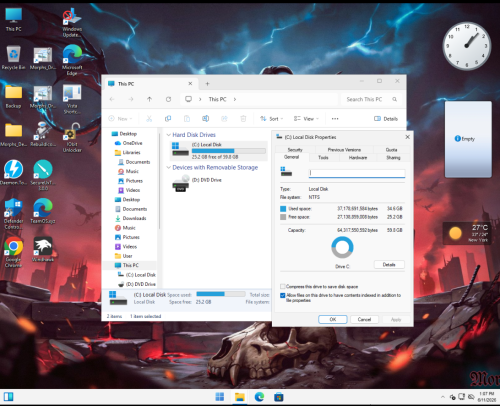Screen dimensions: 500x406
Task: Open the widgets panel taskbar icon
Action: [x=8, y=397]
